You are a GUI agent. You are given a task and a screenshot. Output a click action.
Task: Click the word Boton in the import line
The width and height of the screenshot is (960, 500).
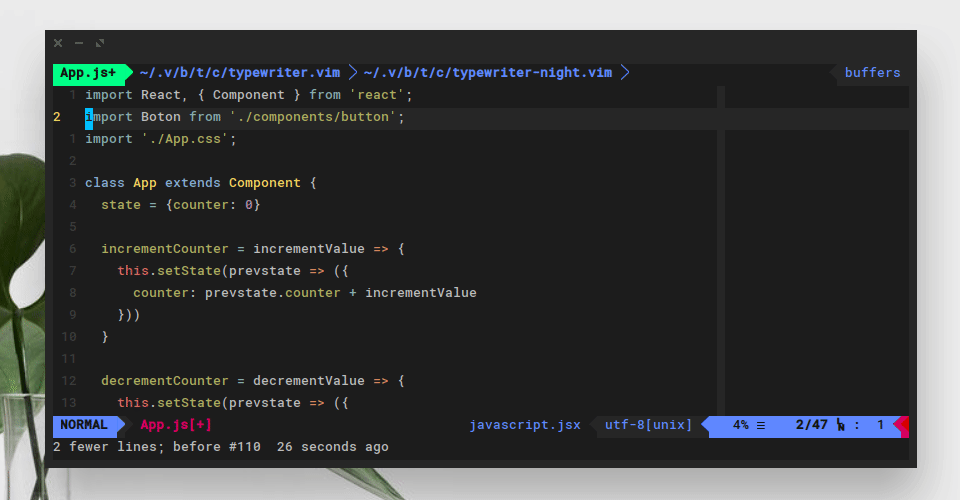tap(160, 117)
